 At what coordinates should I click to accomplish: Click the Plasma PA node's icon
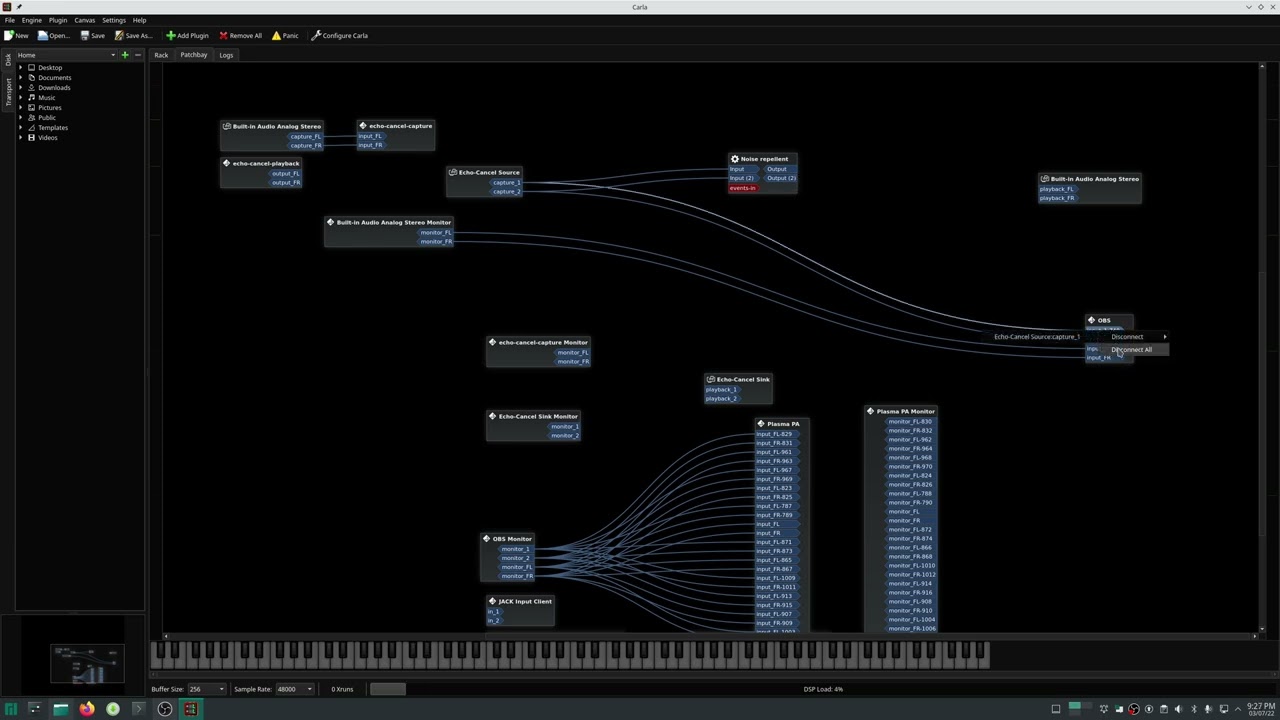tap(761, 424)
